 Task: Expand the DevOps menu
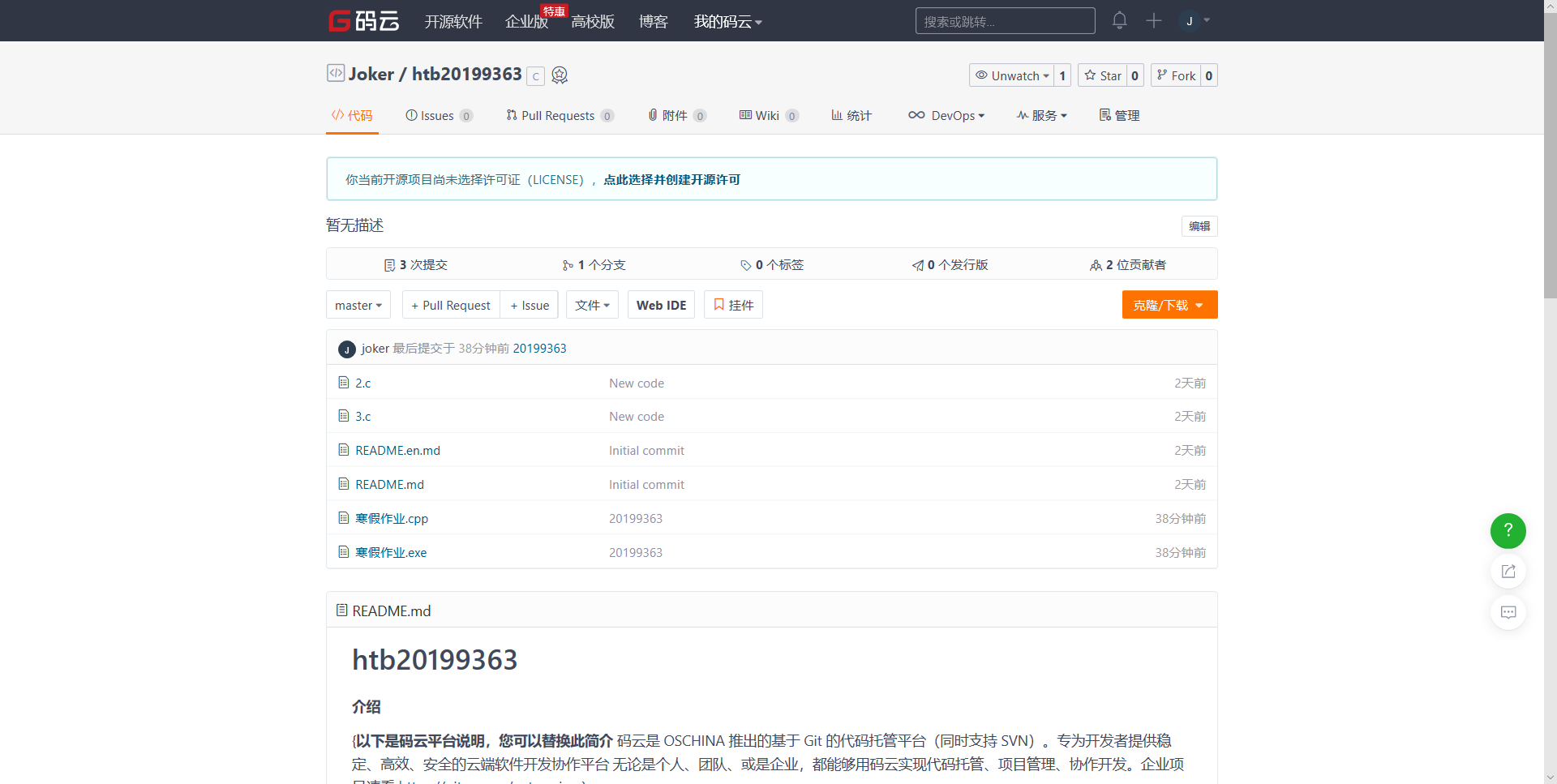[x=946, y=115]
